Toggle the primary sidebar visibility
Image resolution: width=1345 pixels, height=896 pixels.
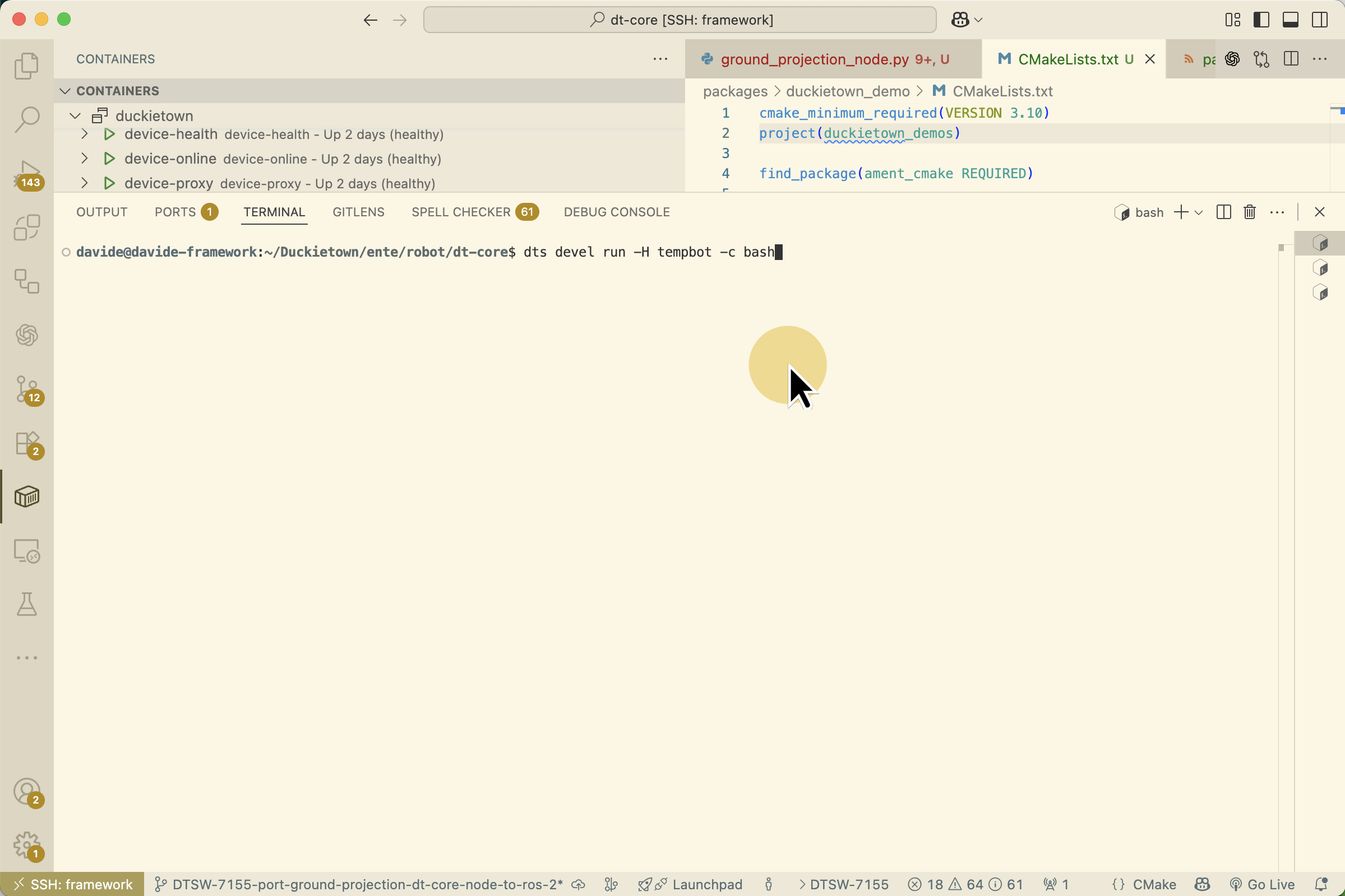click(1261, 20)
